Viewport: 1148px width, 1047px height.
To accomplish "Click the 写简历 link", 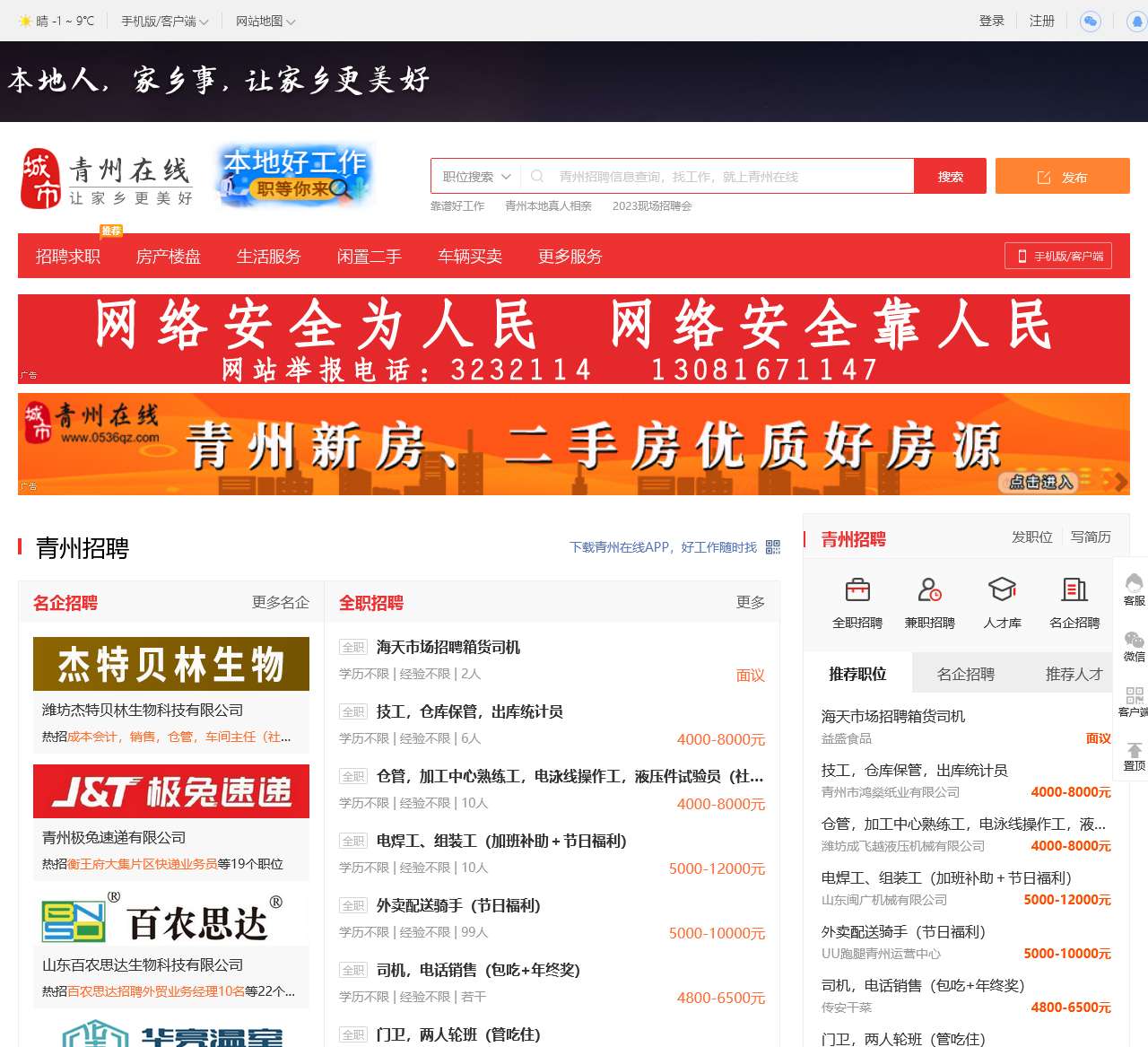I will pyautogui.click(x=1091, y=537).
